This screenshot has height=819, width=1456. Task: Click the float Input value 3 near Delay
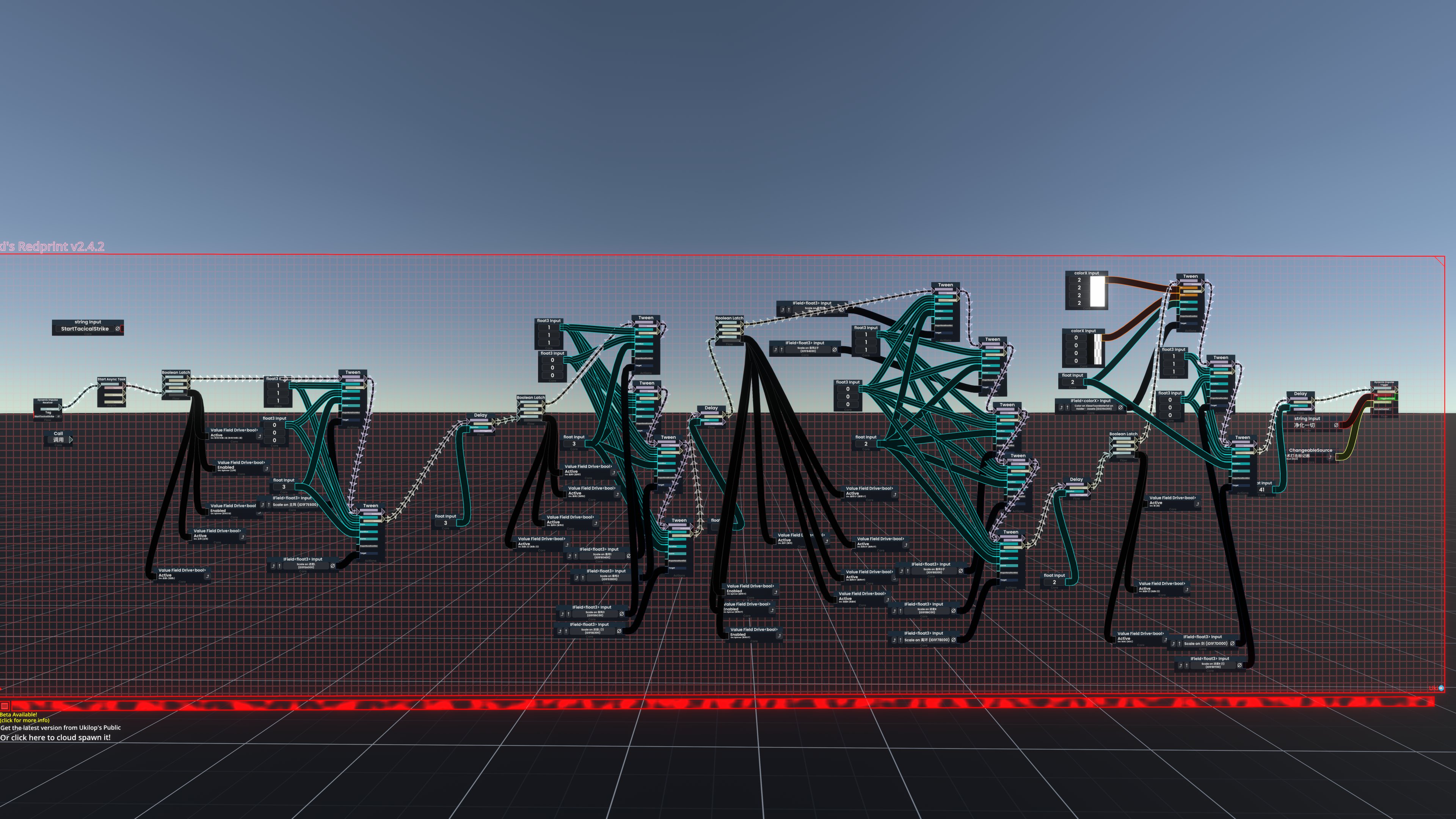pos(446,523)
